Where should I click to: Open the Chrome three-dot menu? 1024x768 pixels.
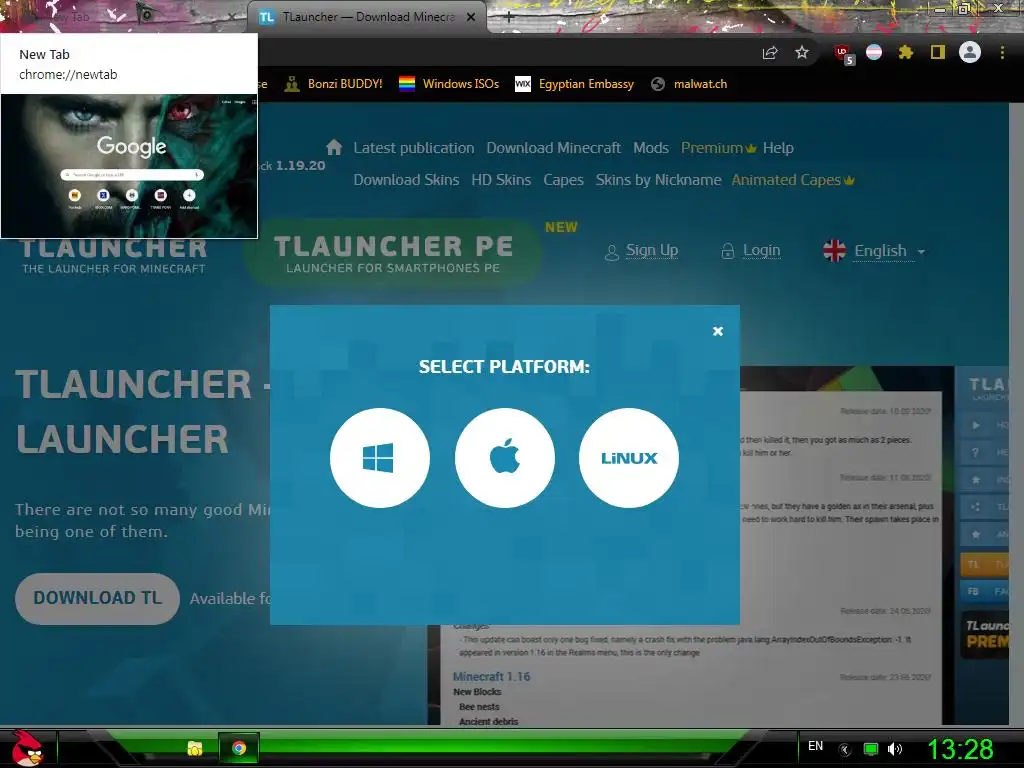coord(1002,52)
